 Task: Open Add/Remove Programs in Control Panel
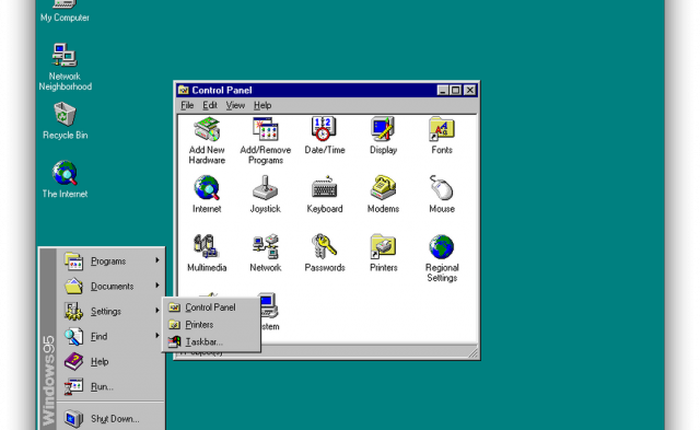point(265,130)
